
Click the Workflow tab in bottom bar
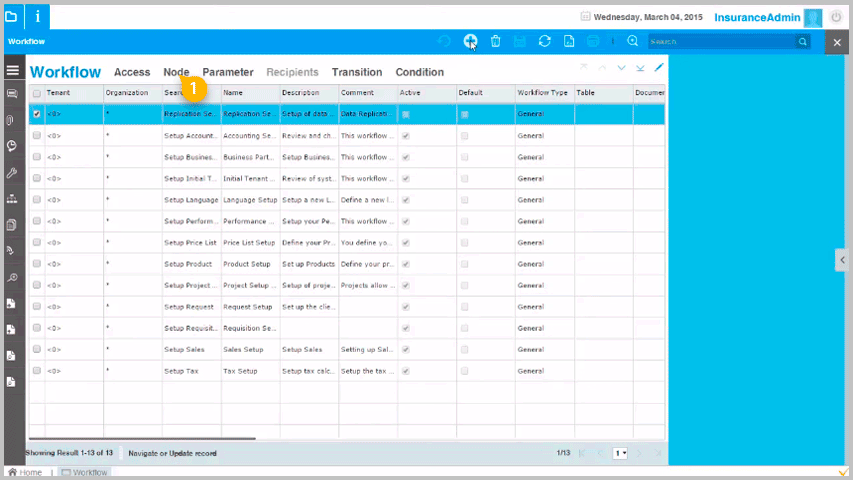(x=84, y=472)
